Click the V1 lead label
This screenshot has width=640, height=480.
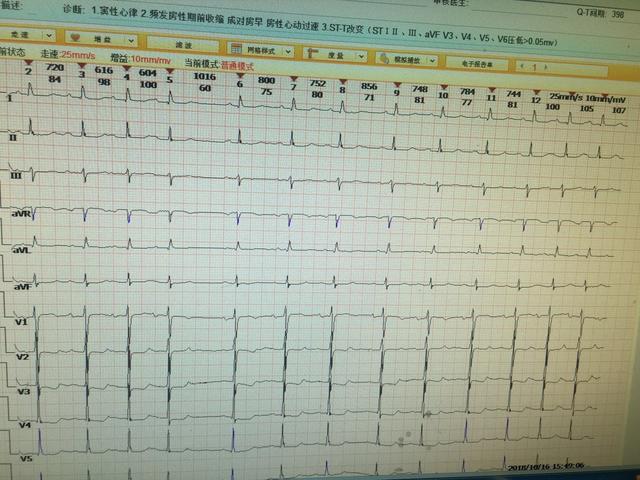[x=21, y=322]
